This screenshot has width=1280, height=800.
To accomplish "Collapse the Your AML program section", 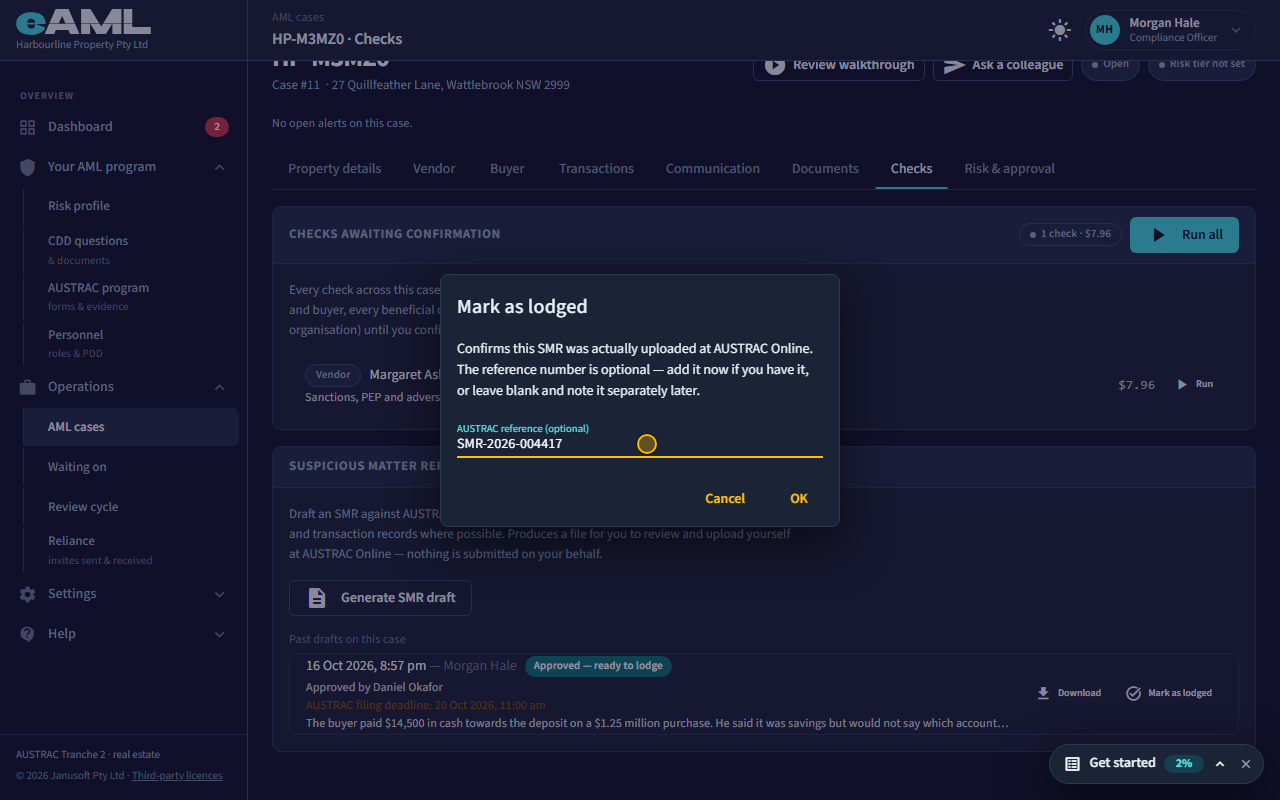I will pyautogui.click(x=220, y=167).
